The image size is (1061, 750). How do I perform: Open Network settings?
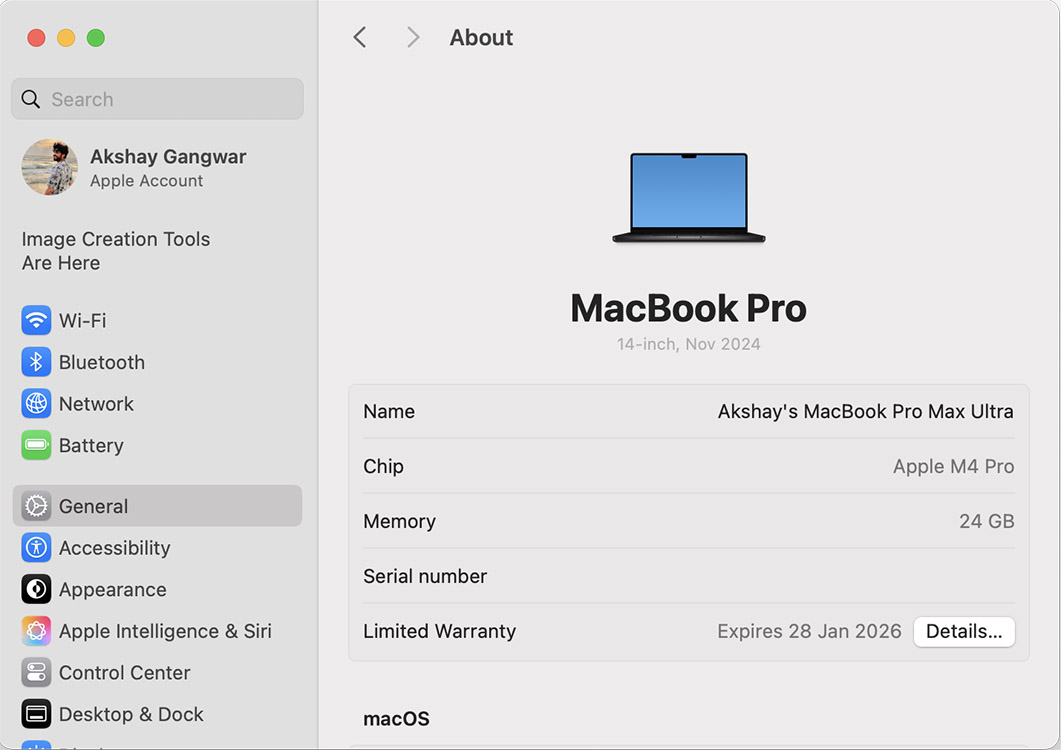(36, 404)
